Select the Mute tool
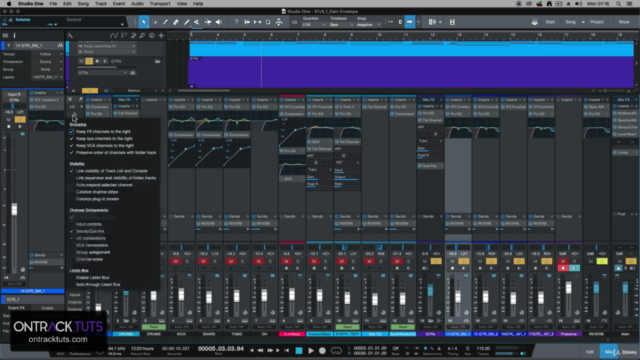 197,22
